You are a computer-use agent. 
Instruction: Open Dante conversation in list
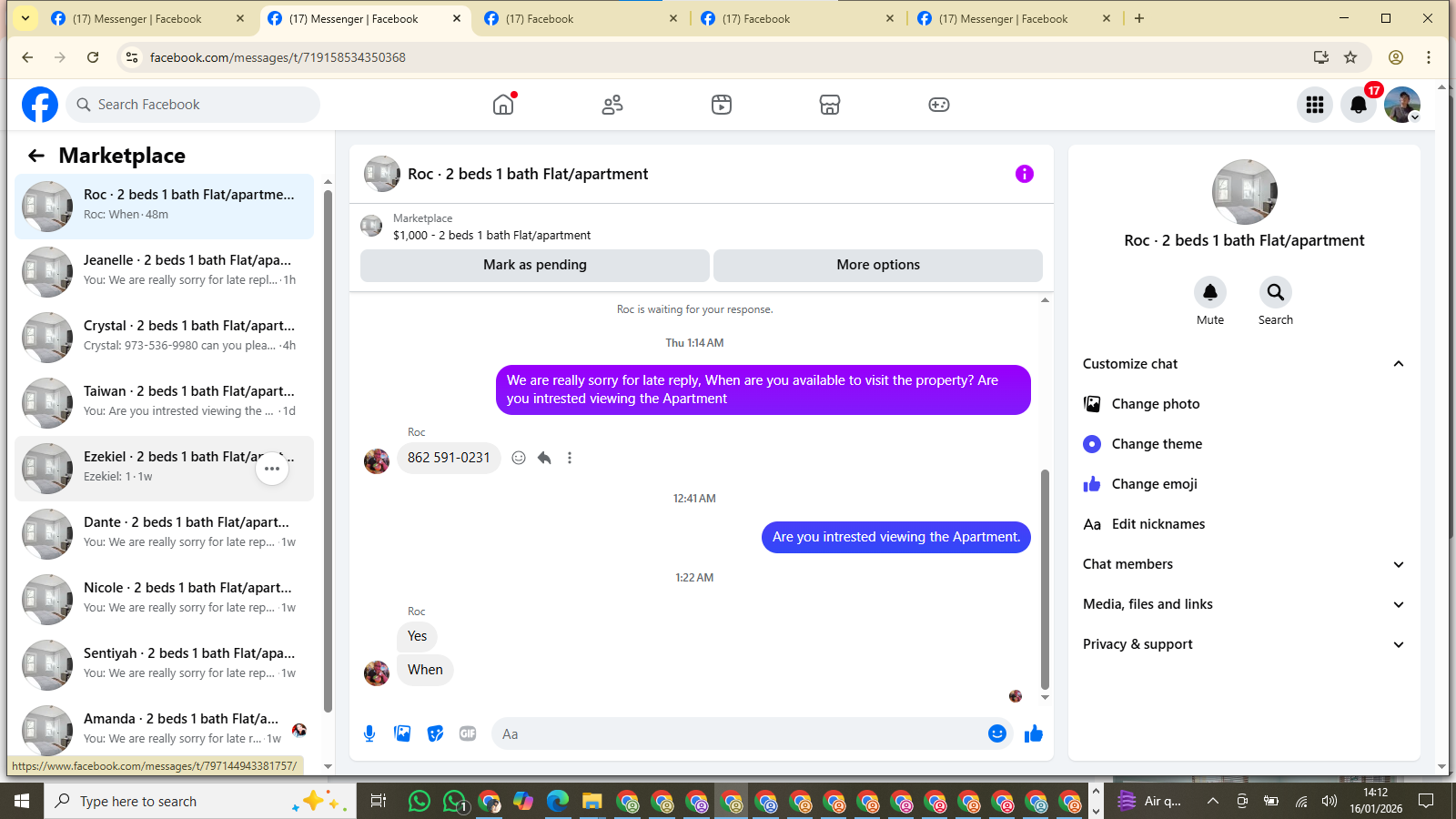tap(164, 534)
